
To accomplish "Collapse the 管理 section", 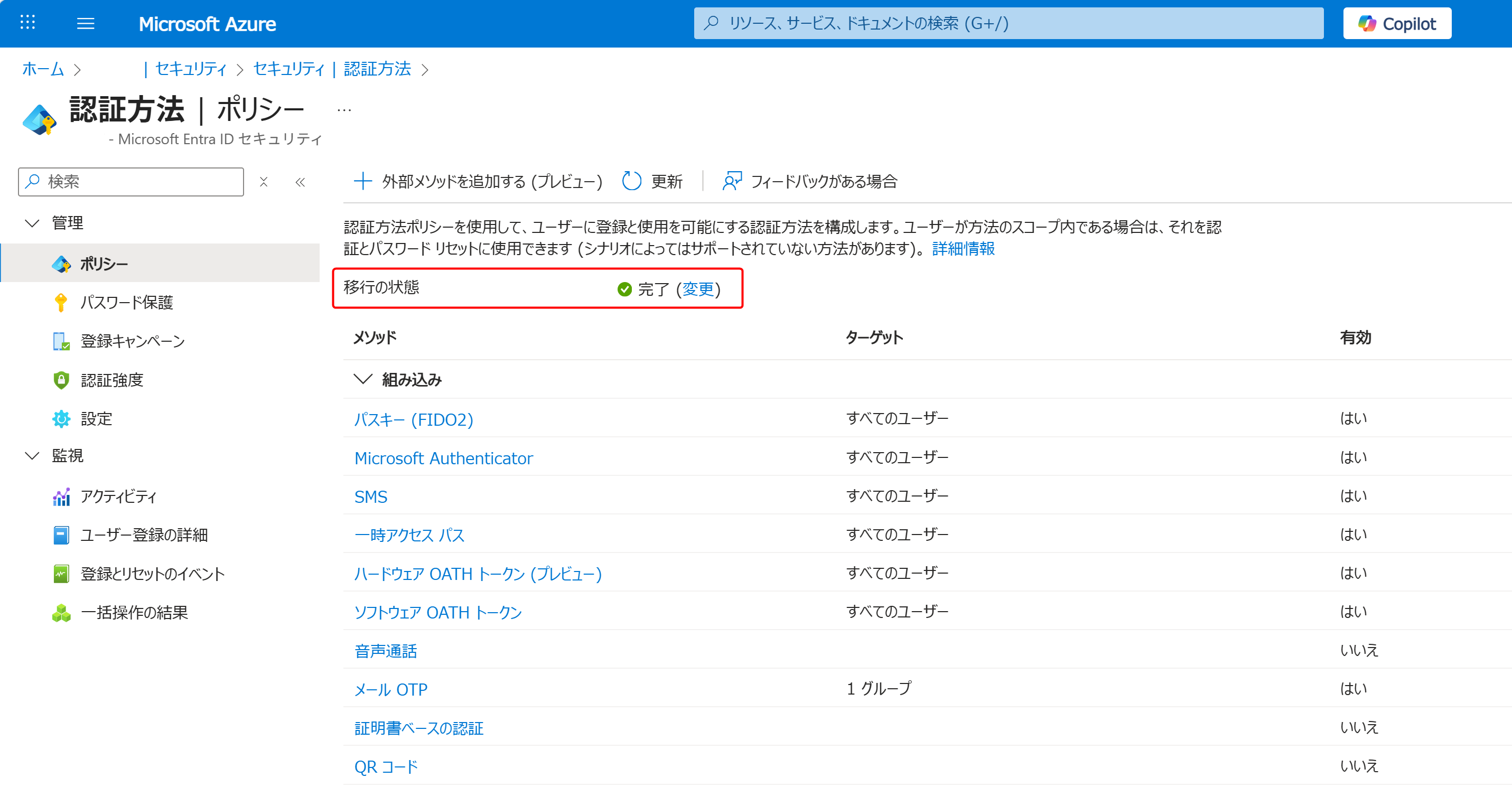I will pyautogui.click(x=32, y=223).
